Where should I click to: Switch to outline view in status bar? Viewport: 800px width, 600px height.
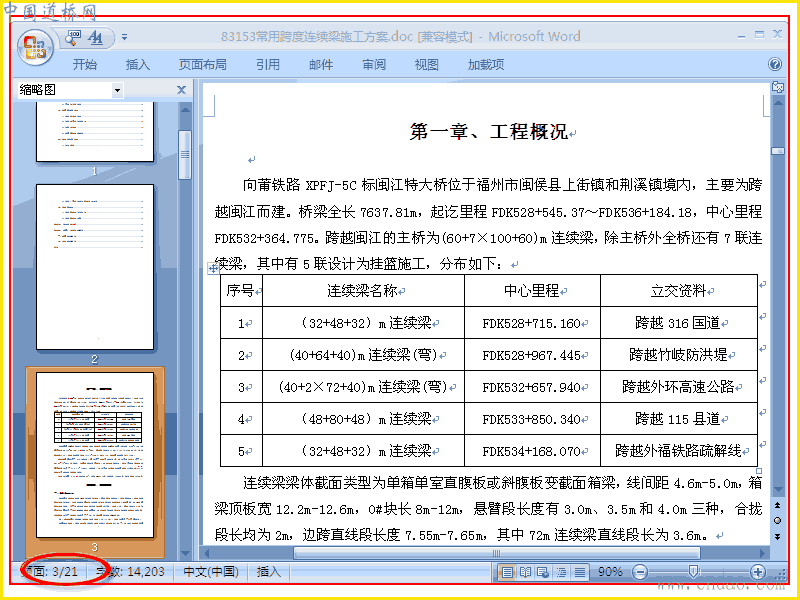coord(561,572)
